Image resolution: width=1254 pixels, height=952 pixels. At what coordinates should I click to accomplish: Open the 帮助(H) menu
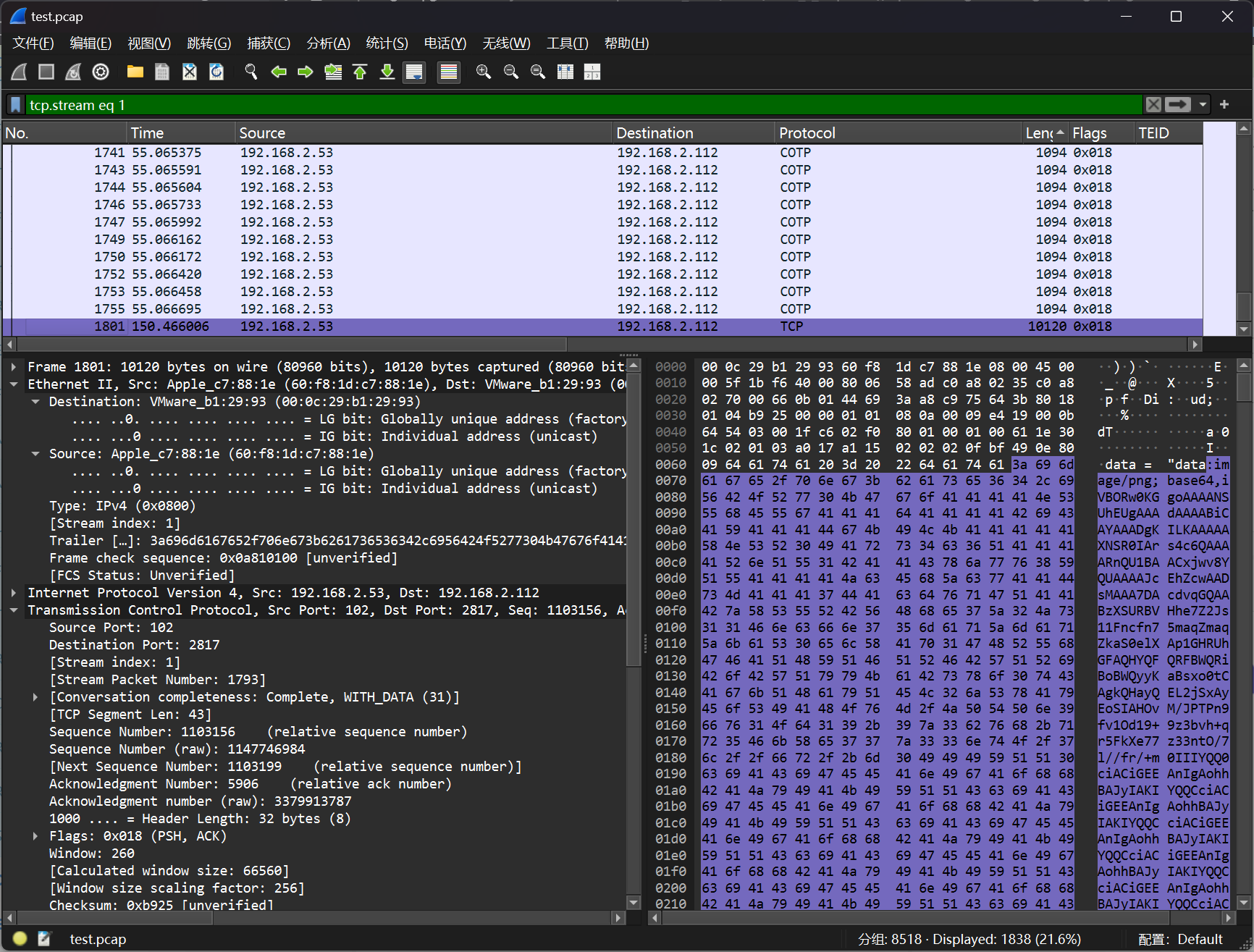(627, 43)
